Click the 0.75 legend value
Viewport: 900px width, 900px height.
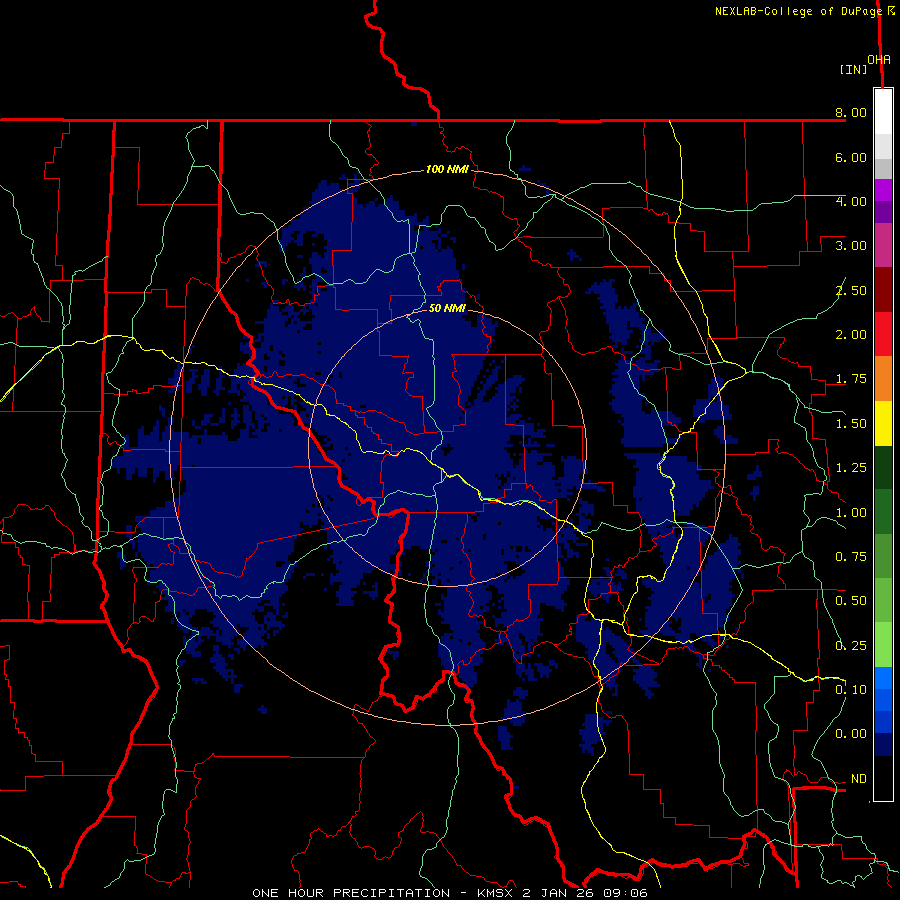tap(851, 557)
